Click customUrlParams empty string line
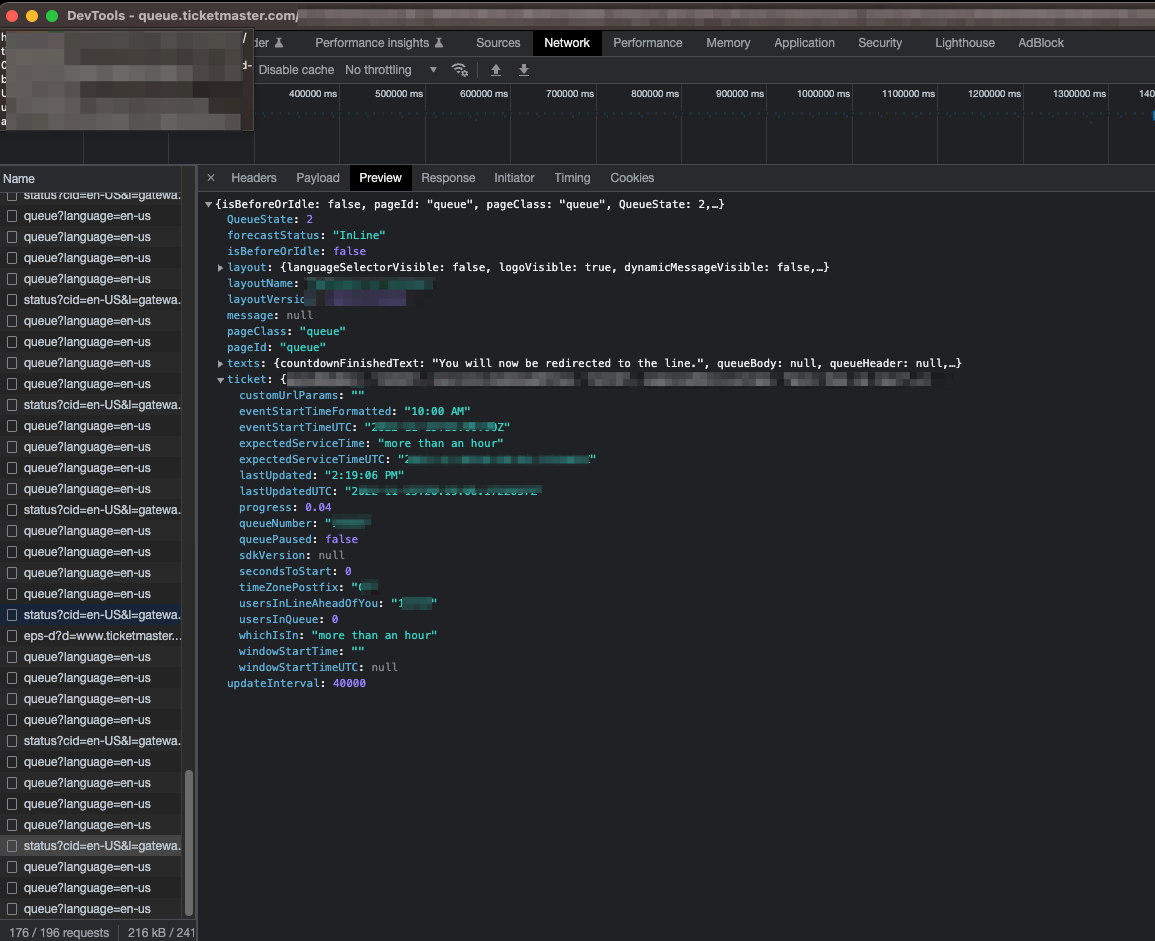Viewport: 1155px width, 941px height. pos(301,396)
